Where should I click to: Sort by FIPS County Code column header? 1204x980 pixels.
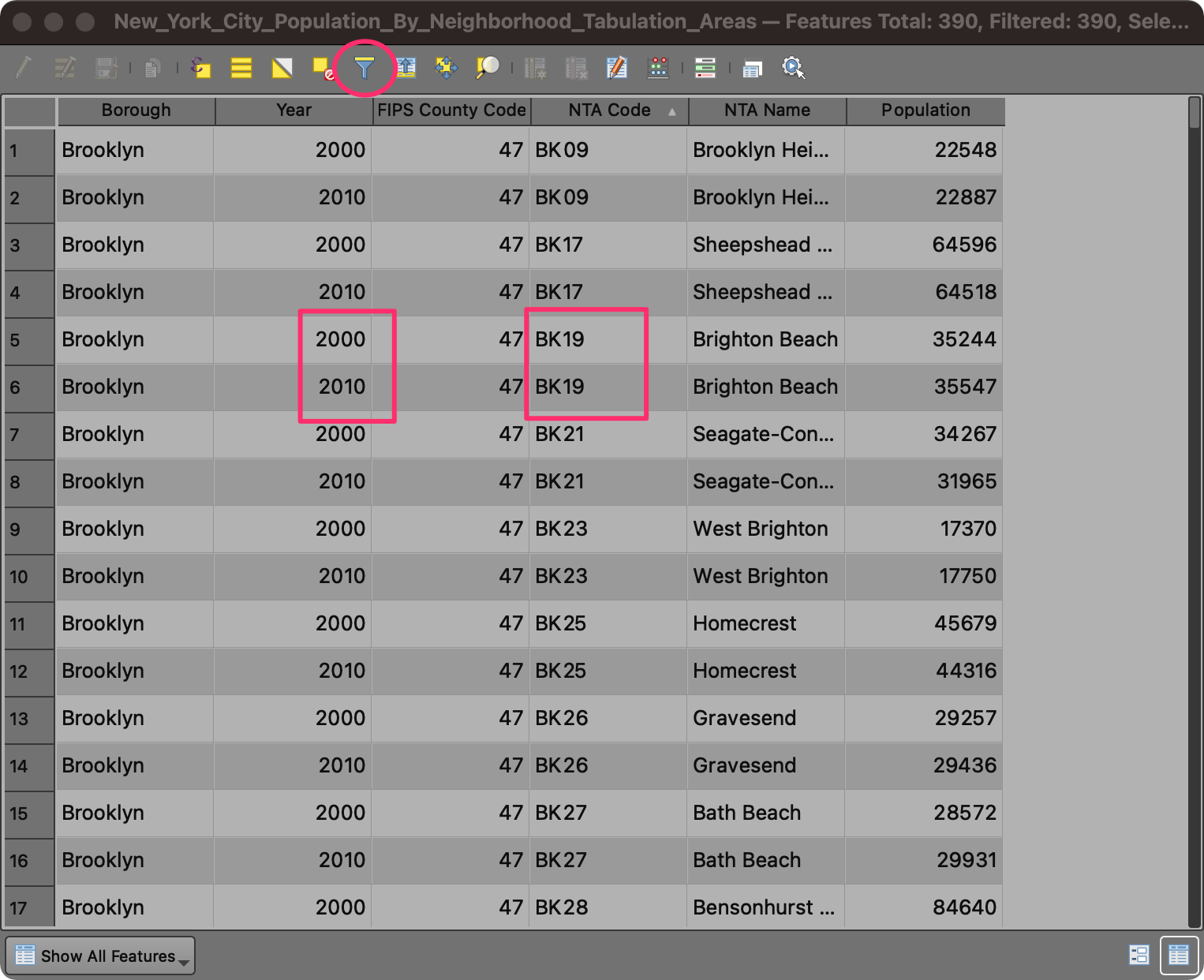451,110
